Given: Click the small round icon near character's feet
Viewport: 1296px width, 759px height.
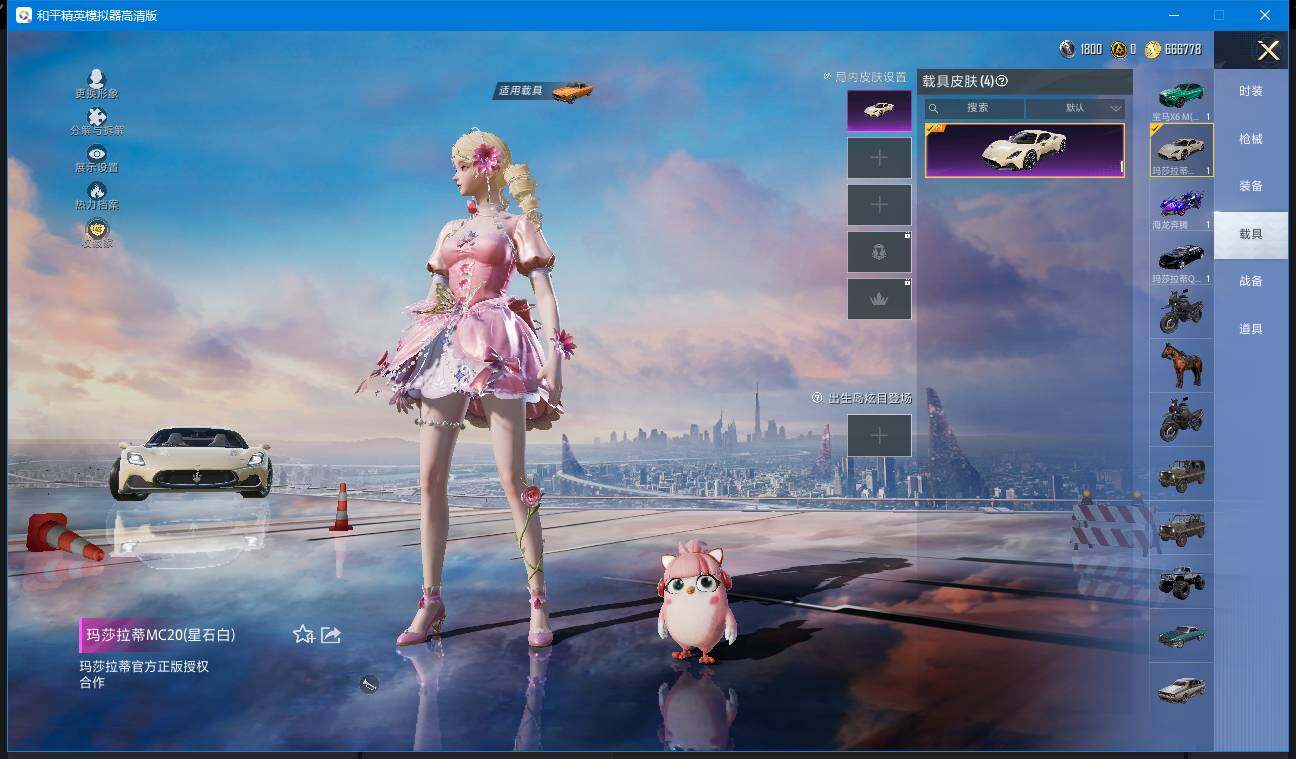Looking at the screenshot, I should point(369,684).
